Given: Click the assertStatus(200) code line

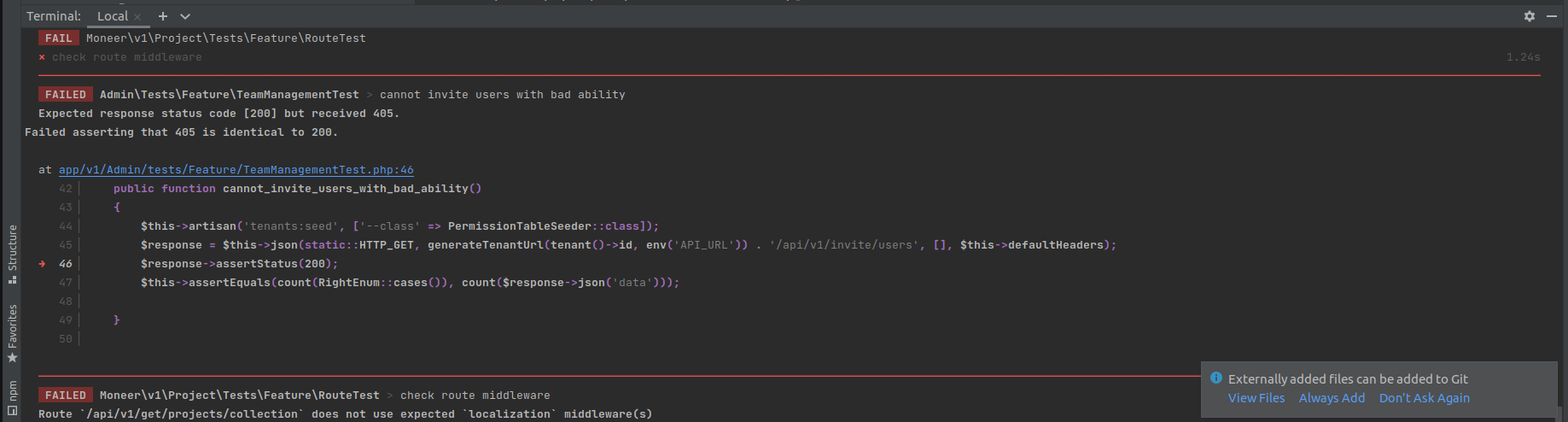Looking at the screenshot, I should tap(240, 264).
